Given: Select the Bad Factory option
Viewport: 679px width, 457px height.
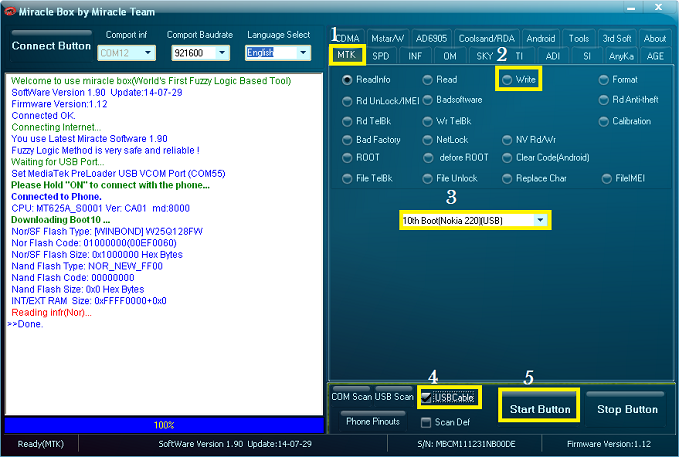Looking at the screenshot, I should pos(371,140).
